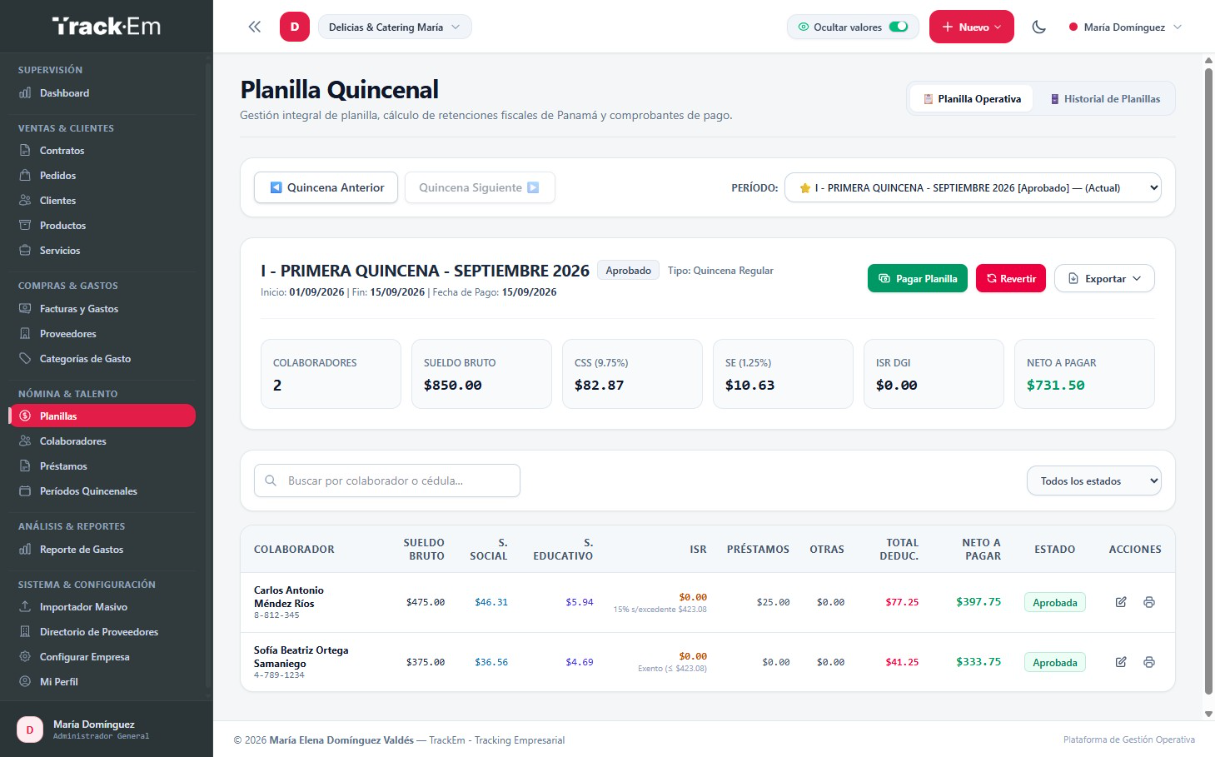
Task: Click the Quincena Anterior button
Action: pos(326,187)
